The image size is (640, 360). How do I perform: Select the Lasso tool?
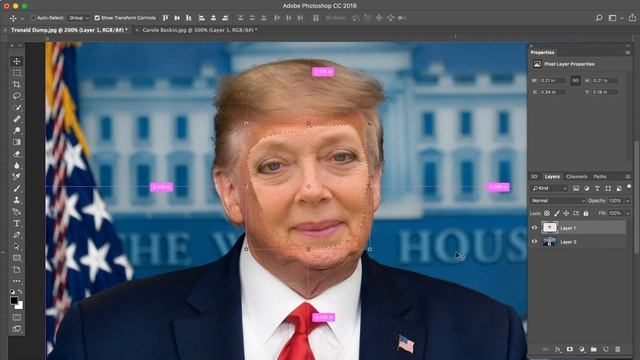pos(17,96)
